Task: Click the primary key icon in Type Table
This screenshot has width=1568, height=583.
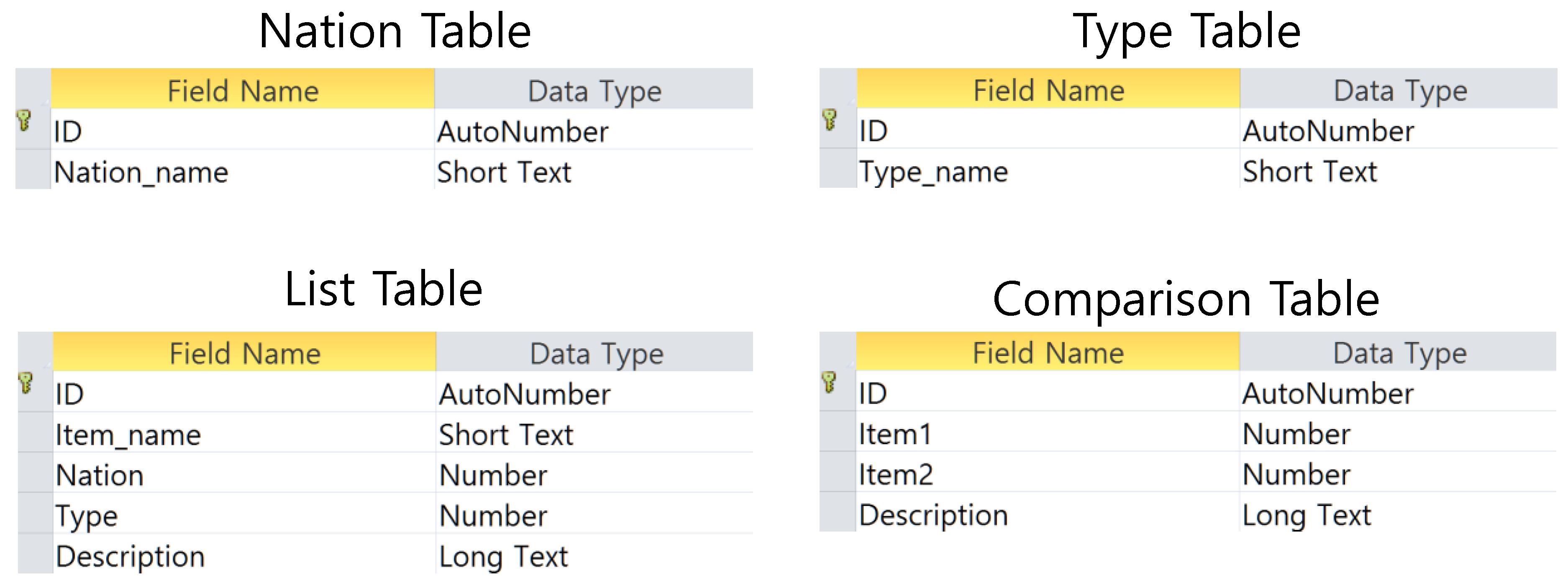Action: (829, 119)
